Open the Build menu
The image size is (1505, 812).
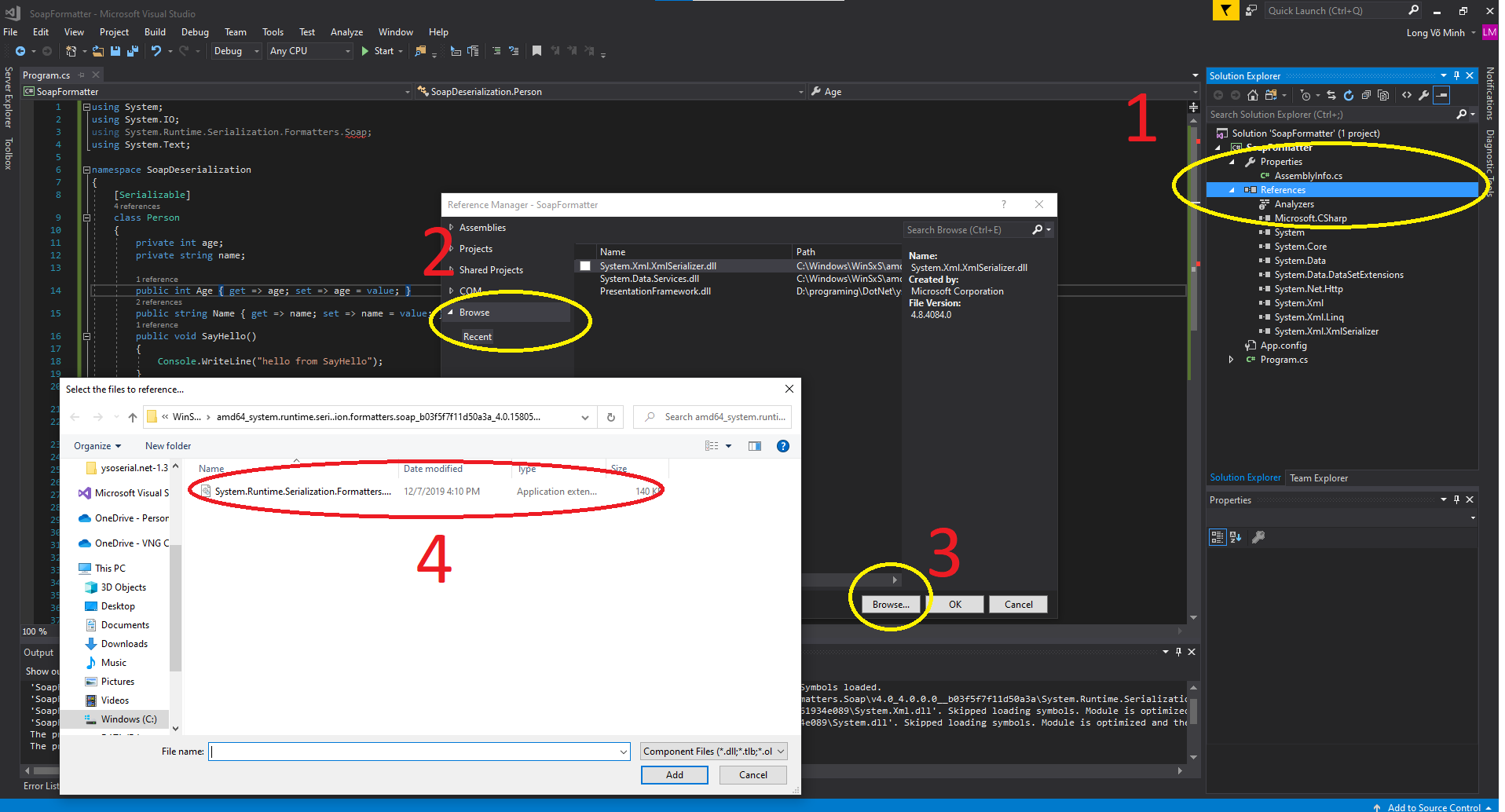155,32
